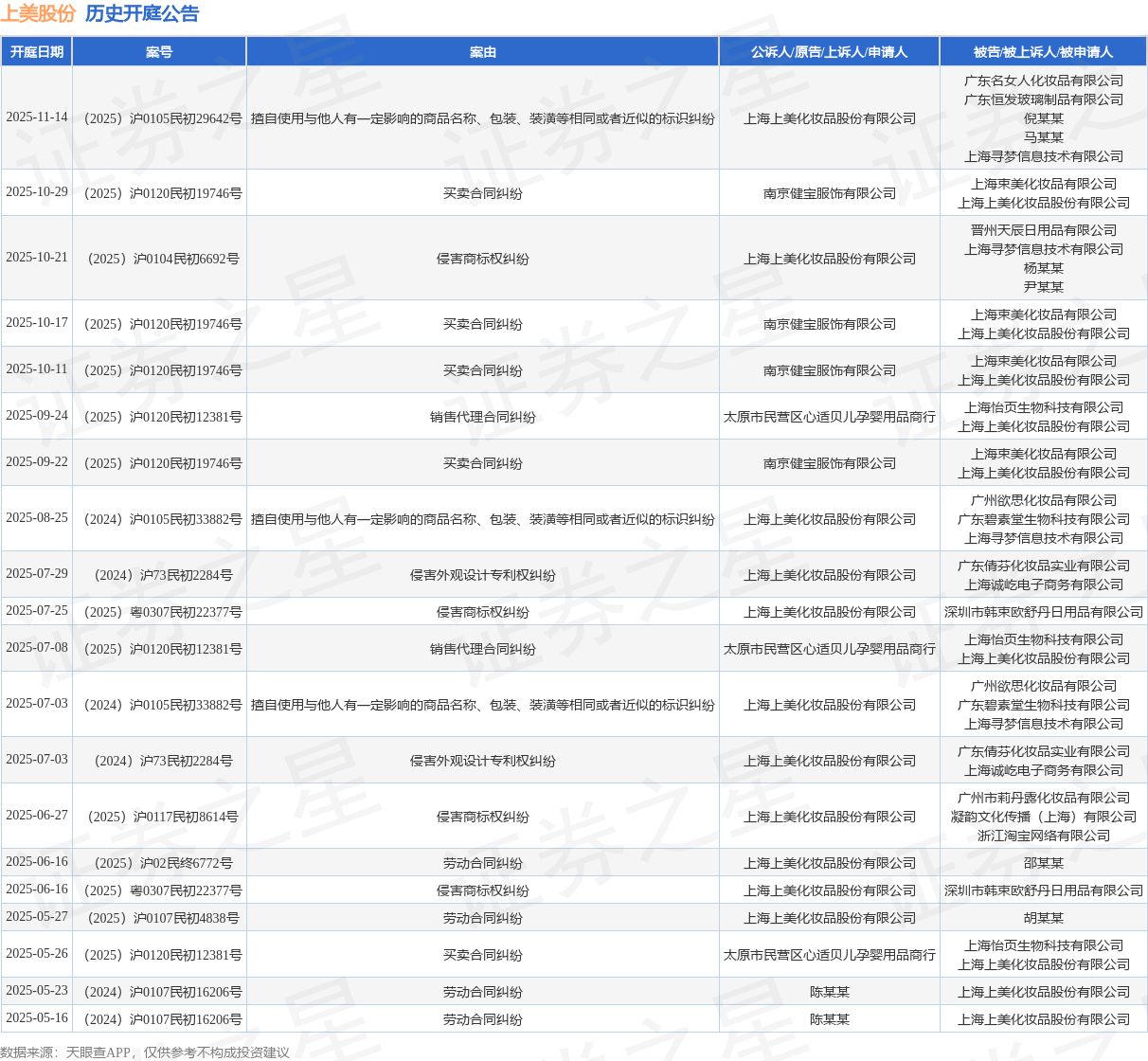
Task: Click the defendant name 尹某某
Action: tap(1044, 287)
